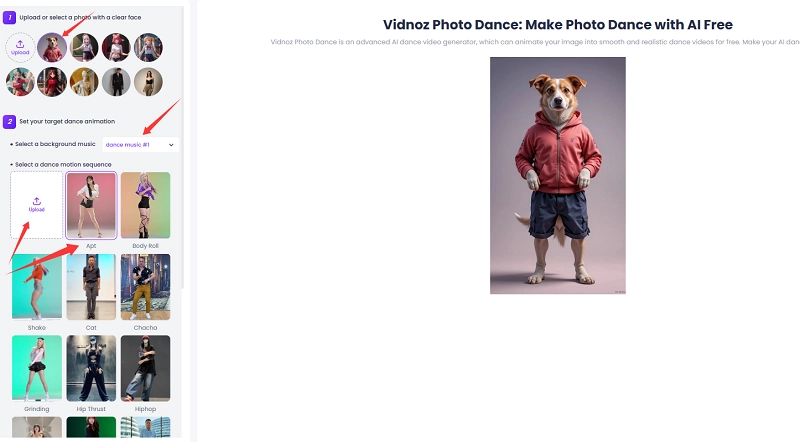Click the circular photo Upload button
800x442 pixels.
point(20,47)
